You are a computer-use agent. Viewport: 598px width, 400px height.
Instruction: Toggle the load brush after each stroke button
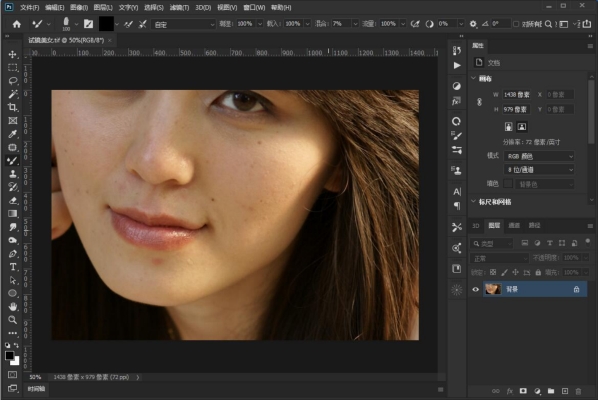[x=128, y=24]
